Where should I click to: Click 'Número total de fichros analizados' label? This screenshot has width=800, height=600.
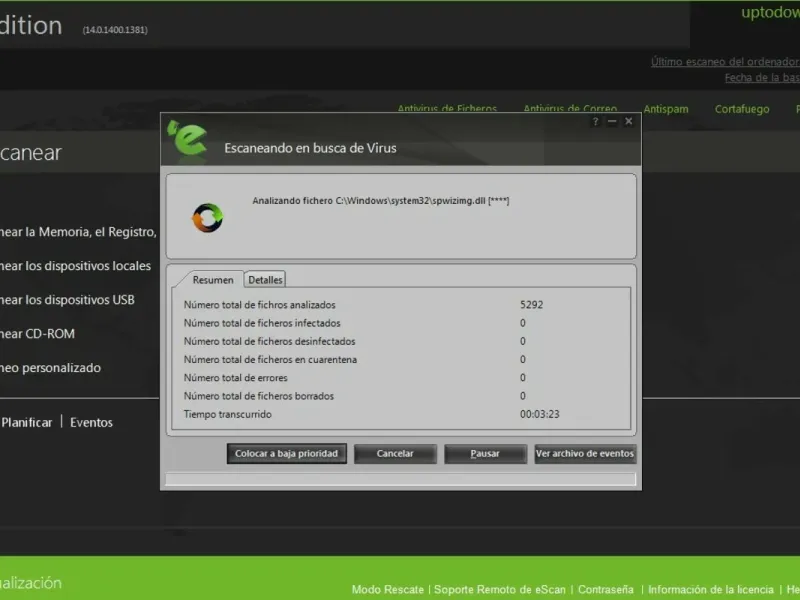tap(260, 305)
